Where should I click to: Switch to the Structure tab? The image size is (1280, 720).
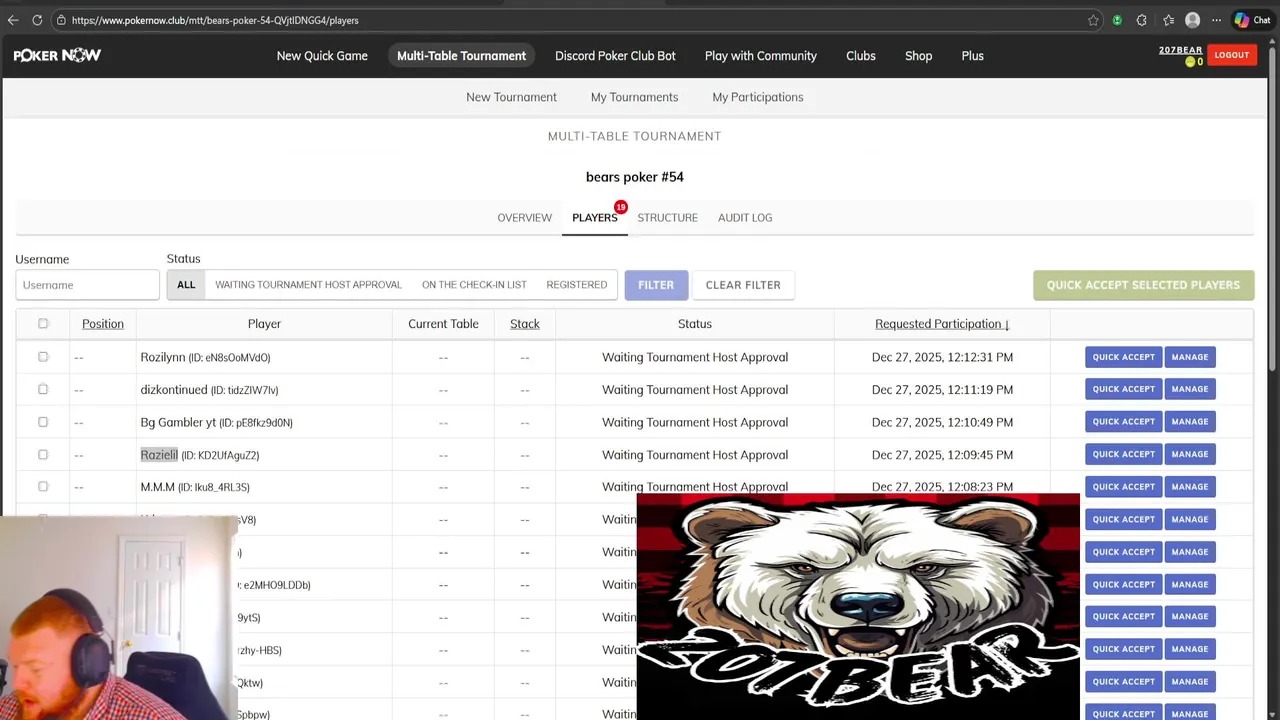pyautogui.click(x=668, y=217)
